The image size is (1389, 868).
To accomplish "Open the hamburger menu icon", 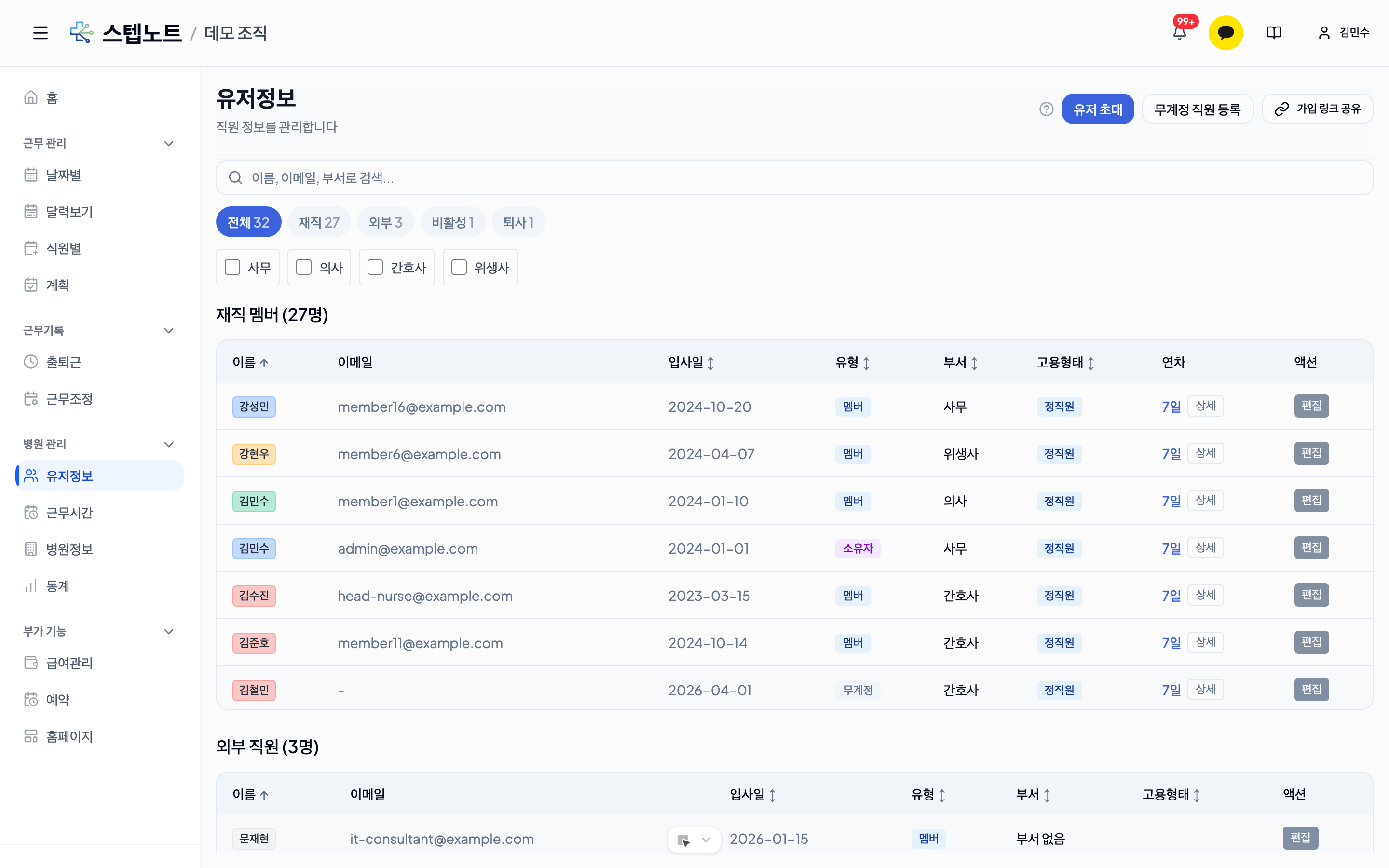I will (40, 33).
